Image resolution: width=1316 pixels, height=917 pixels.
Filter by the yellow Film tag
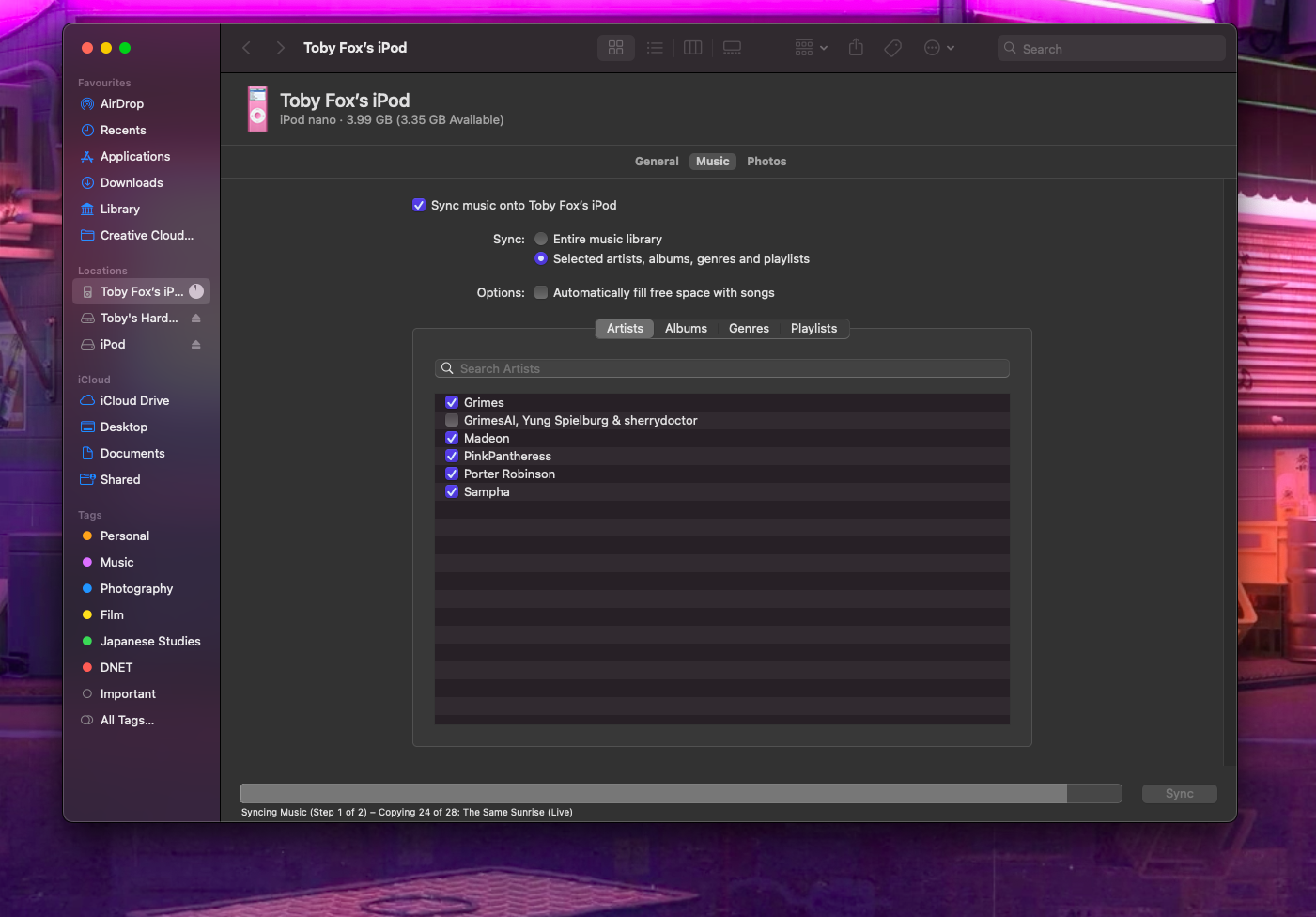pyautogui.click(x=112, y=614)
